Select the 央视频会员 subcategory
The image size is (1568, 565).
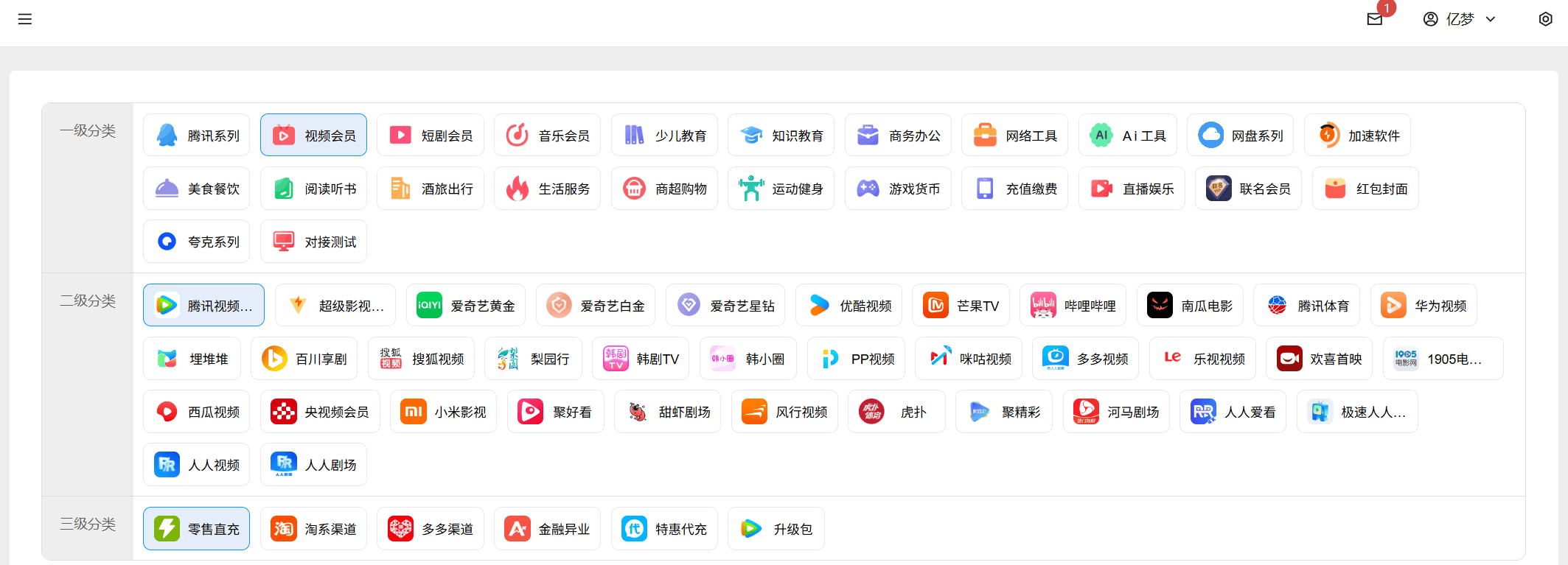pyautogui.click(x=320, y=412)
